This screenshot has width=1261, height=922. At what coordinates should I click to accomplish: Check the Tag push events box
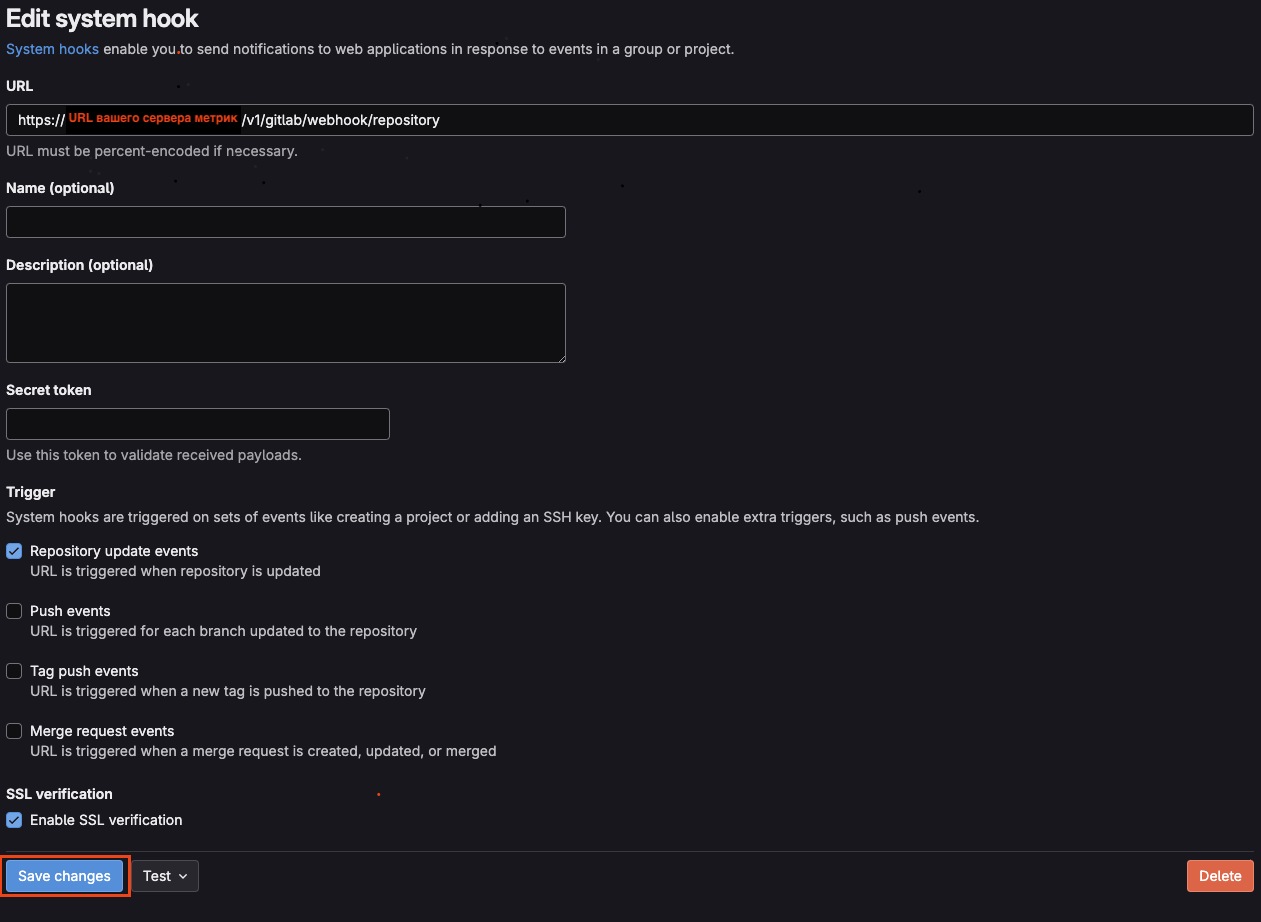tap(14, 671)
